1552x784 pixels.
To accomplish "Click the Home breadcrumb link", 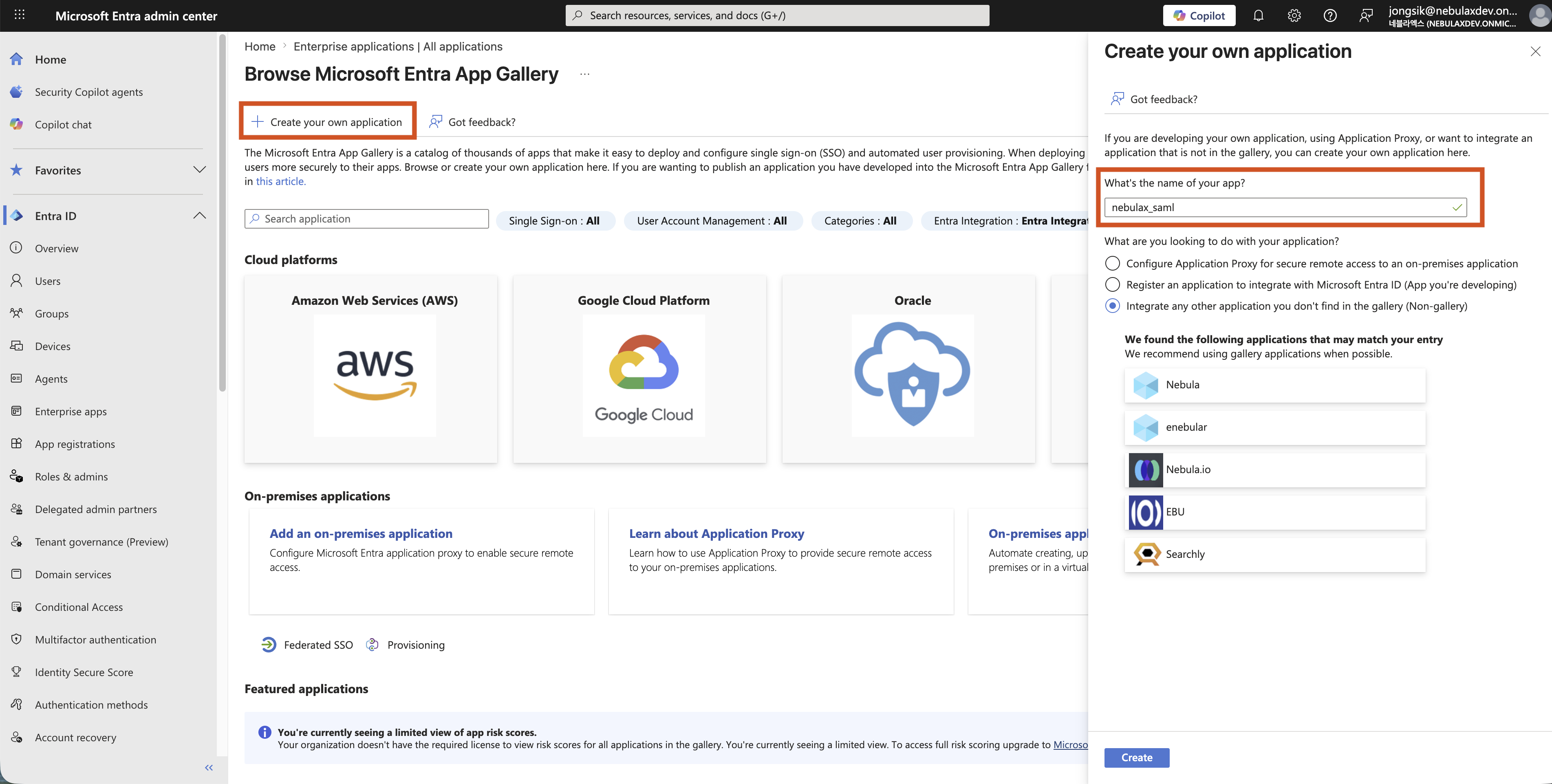I will click(x=260, y=46).
